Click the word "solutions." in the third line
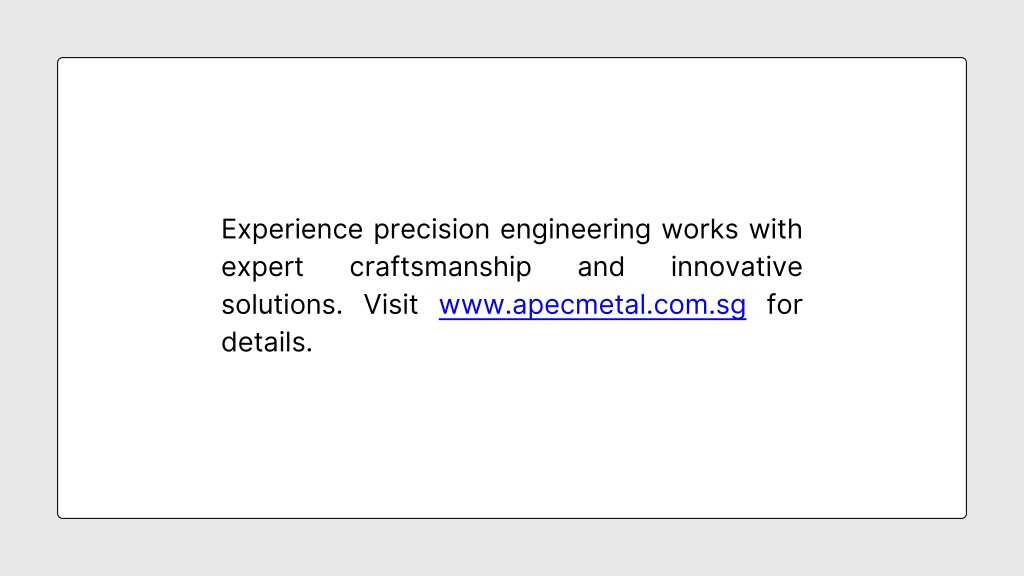Screen dimensions: 1024x576 point(282,305)
